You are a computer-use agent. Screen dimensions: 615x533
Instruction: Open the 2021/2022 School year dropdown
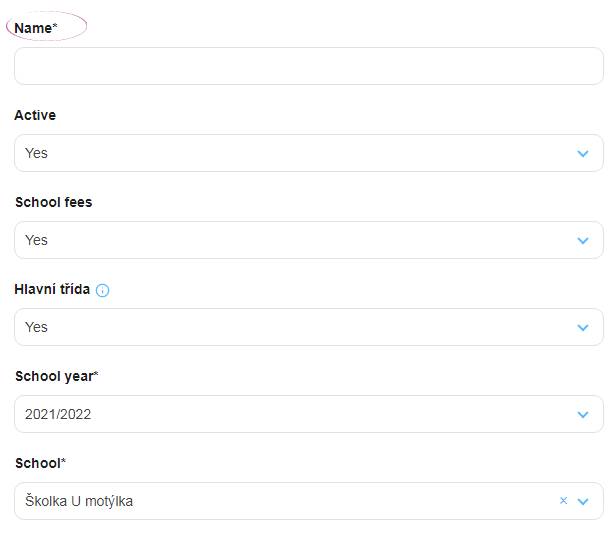[x=309, y=414]
